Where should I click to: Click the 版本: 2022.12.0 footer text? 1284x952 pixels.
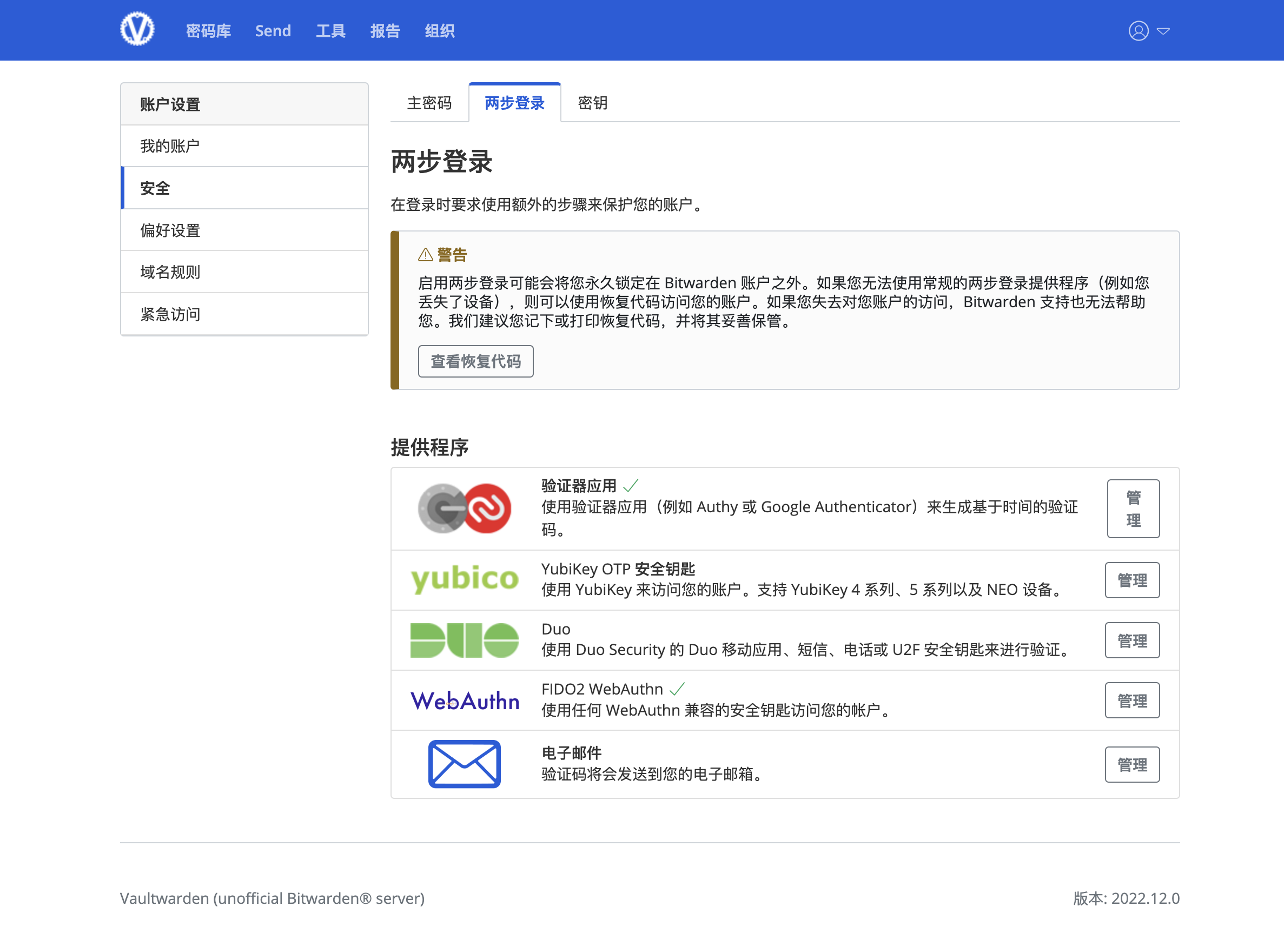(1126, 898)
